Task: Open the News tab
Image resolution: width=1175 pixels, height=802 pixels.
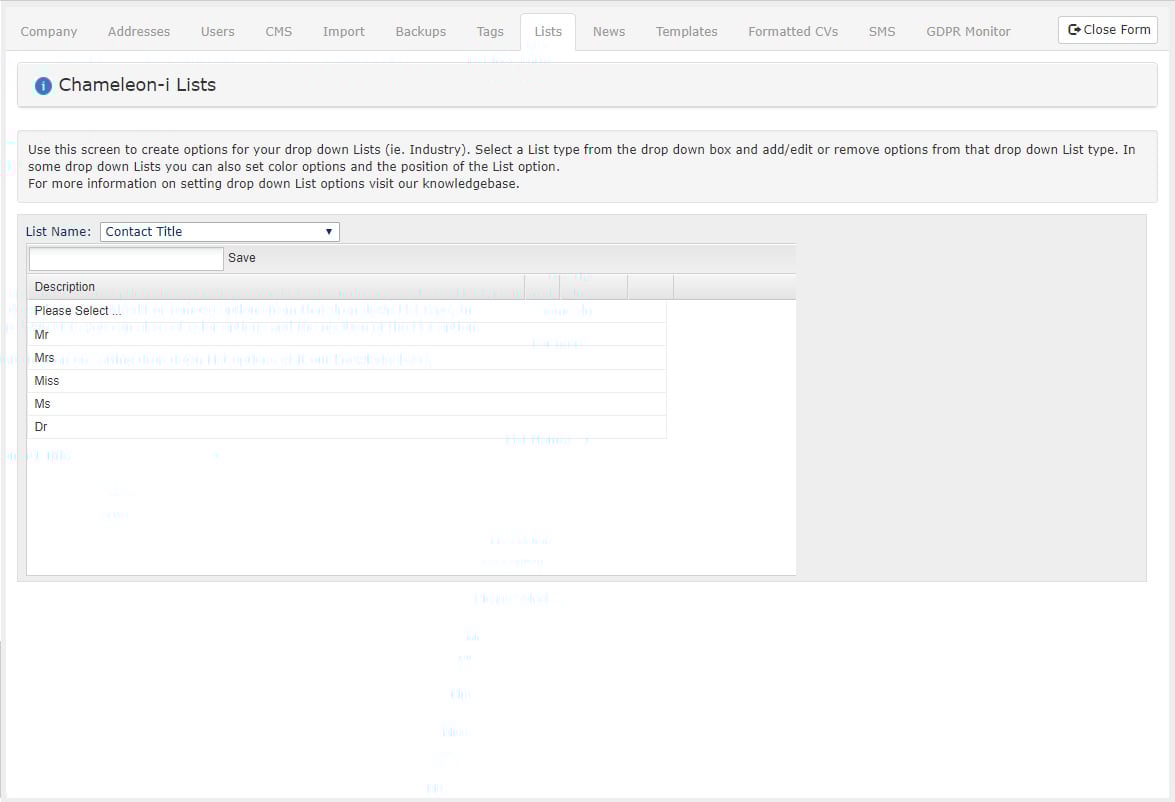Action: [608, 31]
